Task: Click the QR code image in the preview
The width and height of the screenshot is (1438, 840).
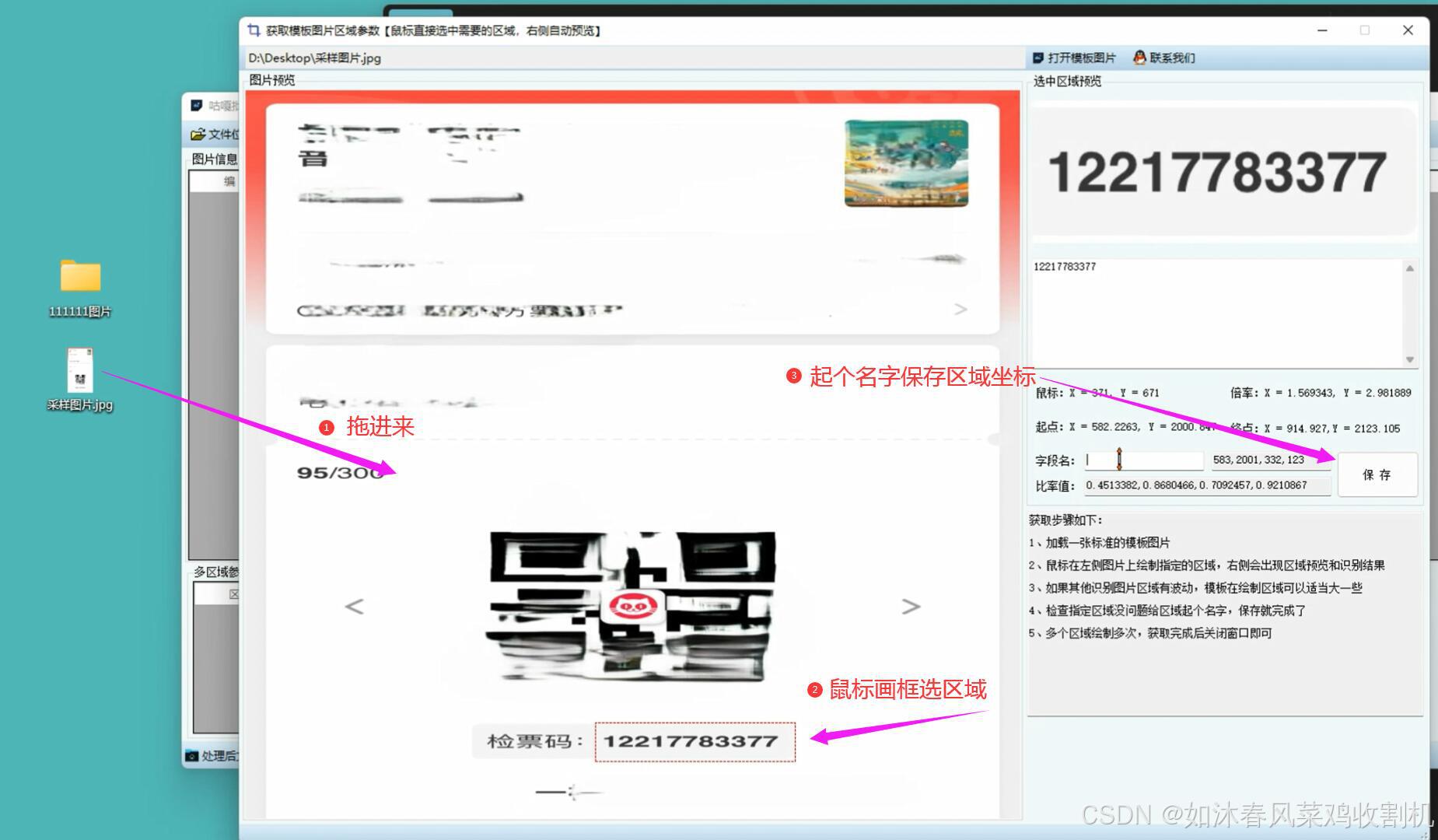Action: click(631, 605)
